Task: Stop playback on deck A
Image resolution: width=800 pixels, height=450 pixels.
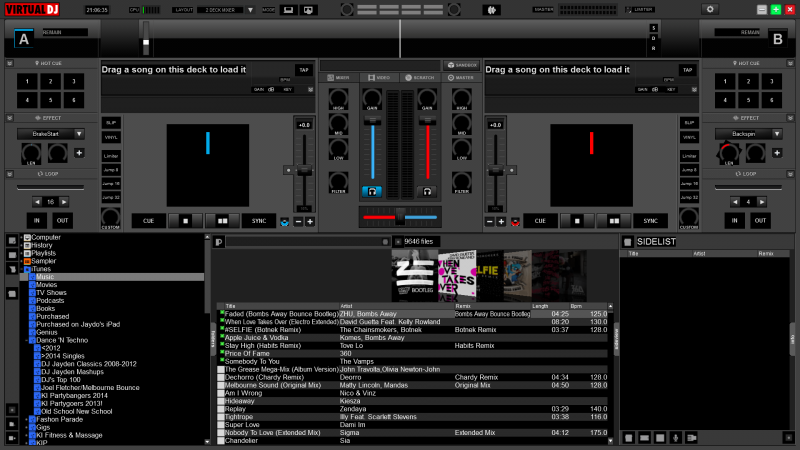Action: (x=185, y=221)
